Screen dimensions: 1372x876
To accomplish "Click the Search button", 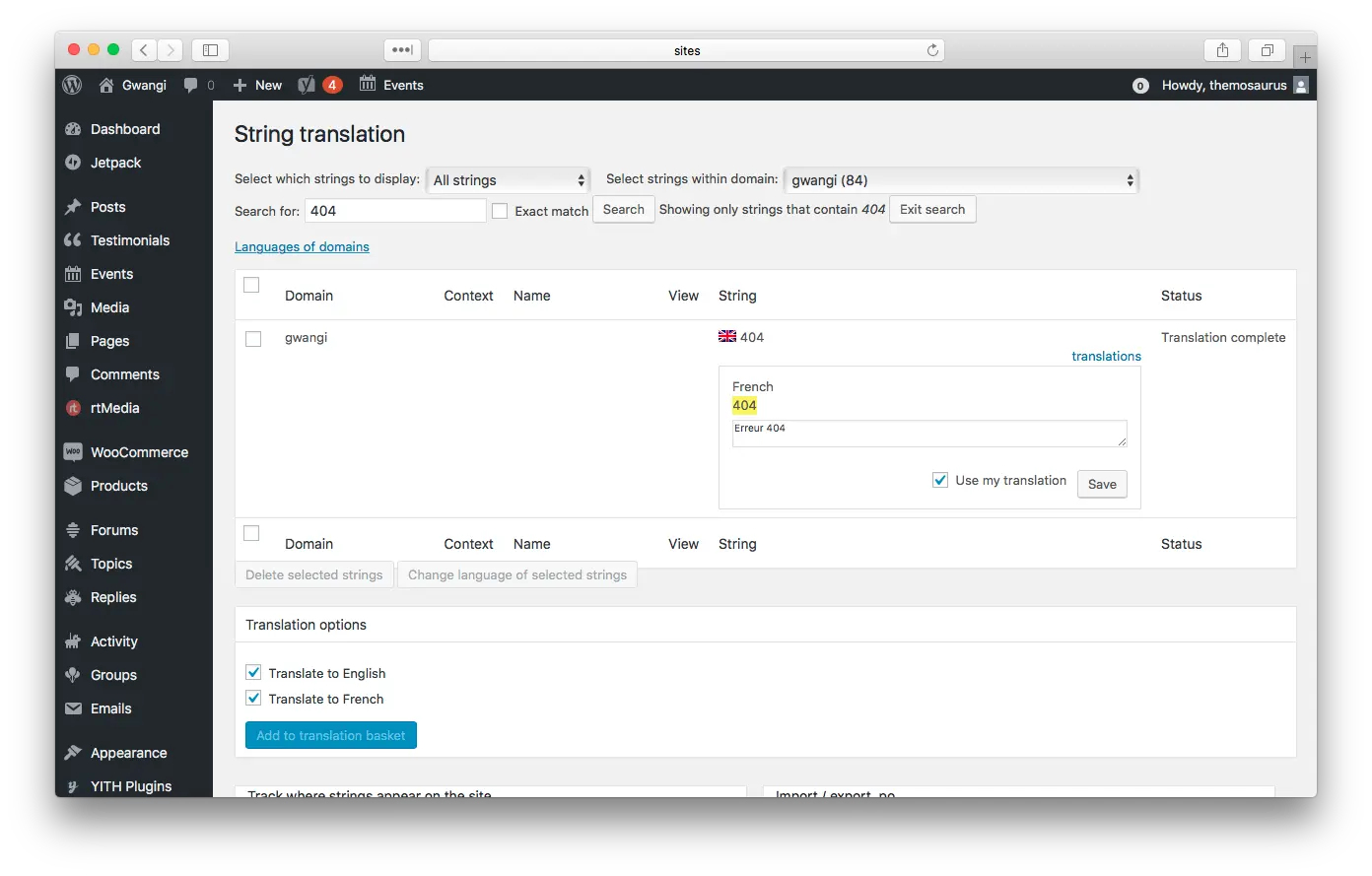I will [624, 210].
